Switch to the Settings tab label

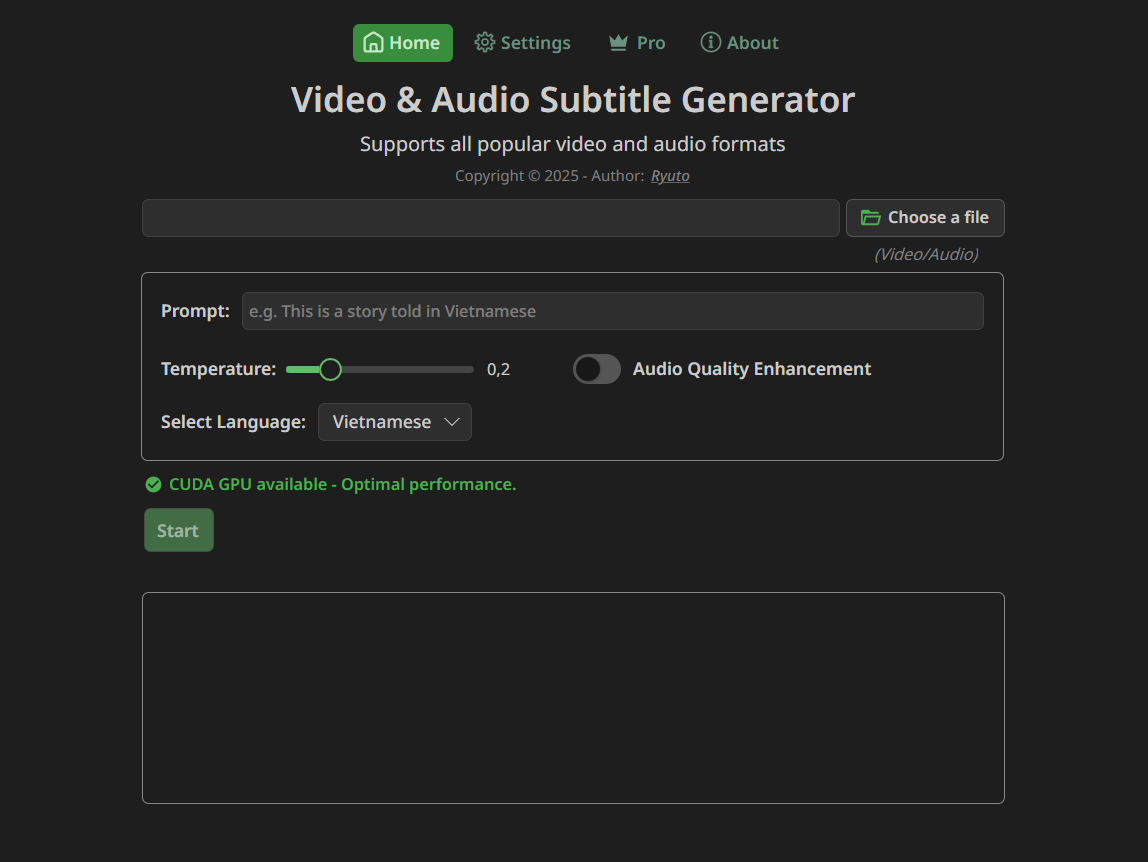535,43
